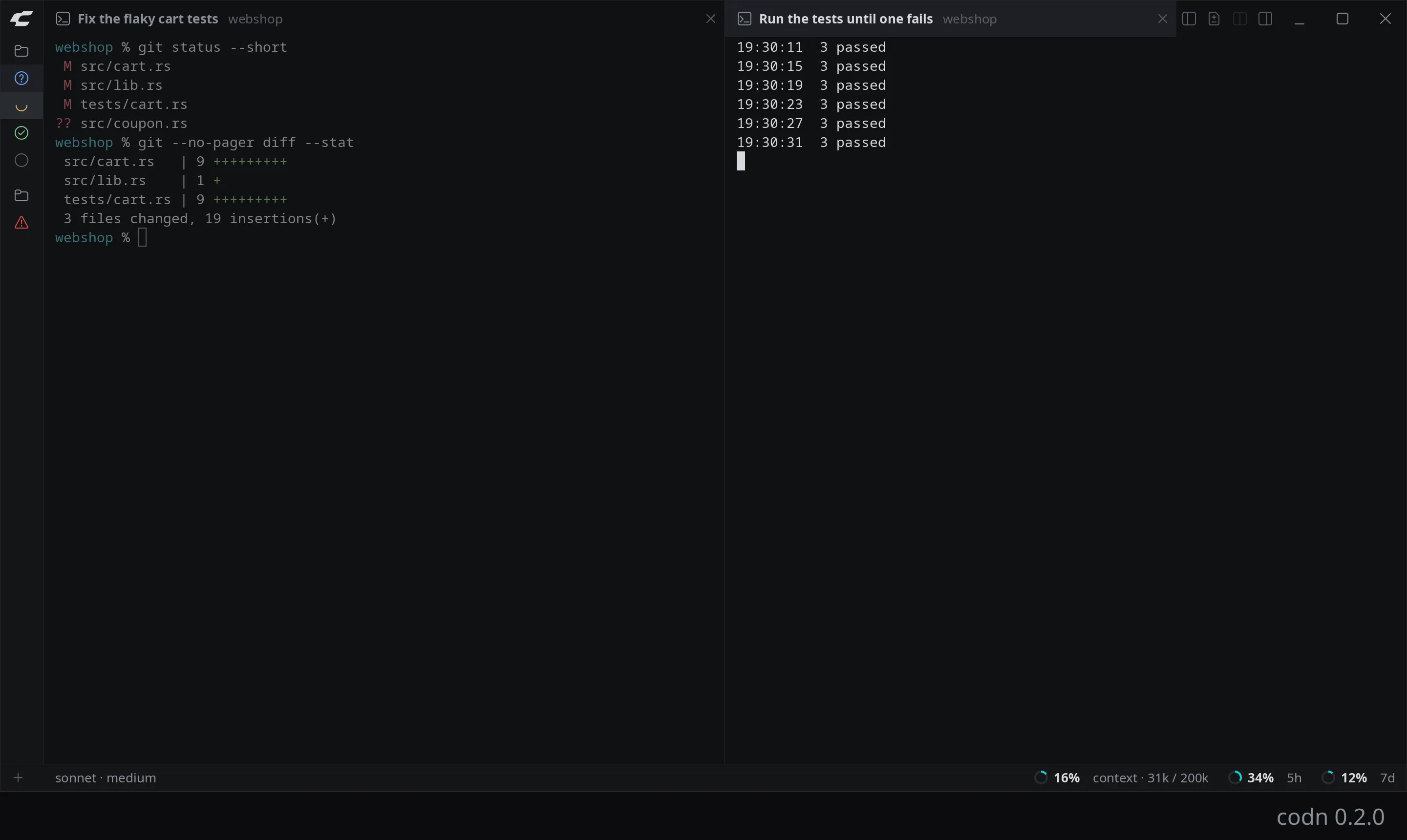Screen dimensions: 1407x840
Task: Select the blue question mark session icon
Action: (21, 78)
